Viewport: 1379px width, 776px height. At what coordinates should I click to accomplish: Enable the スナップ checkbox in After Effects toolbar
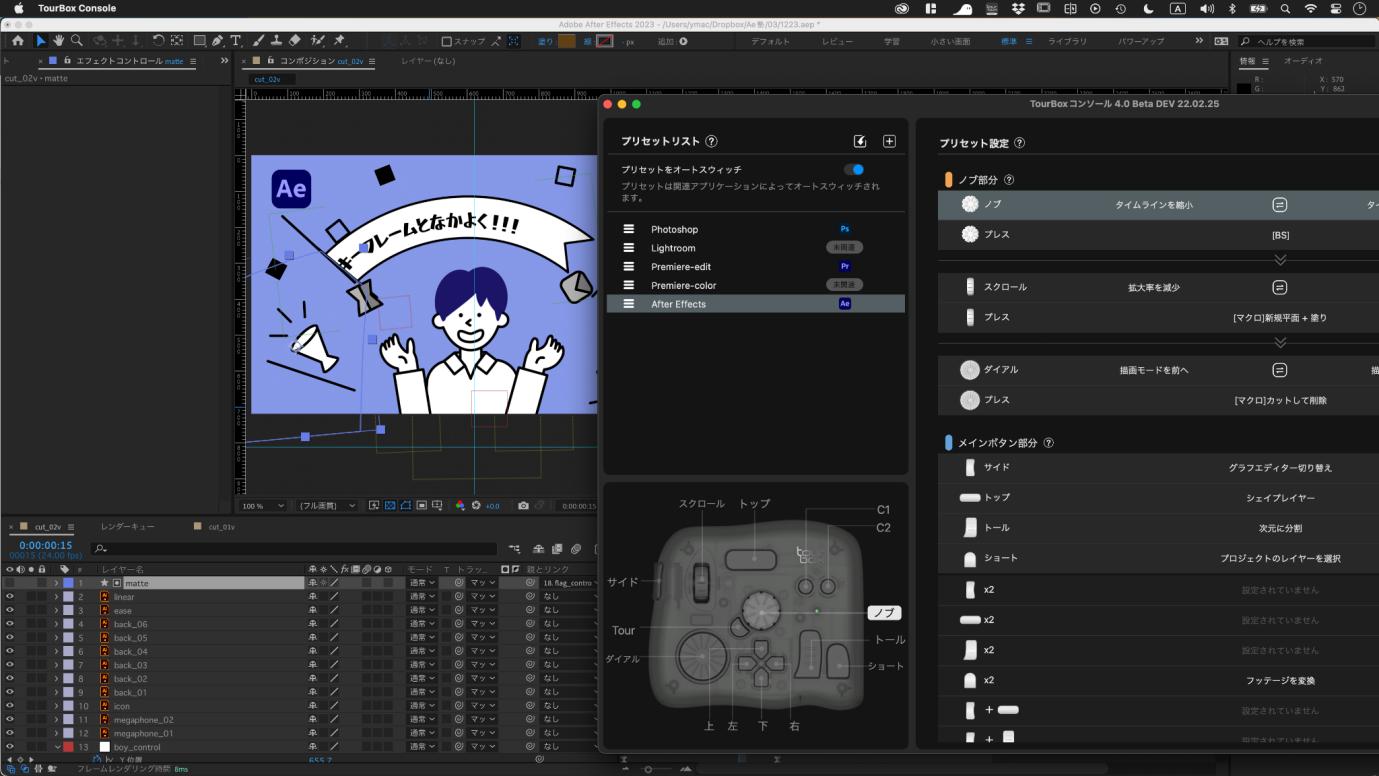click(447, 41)
